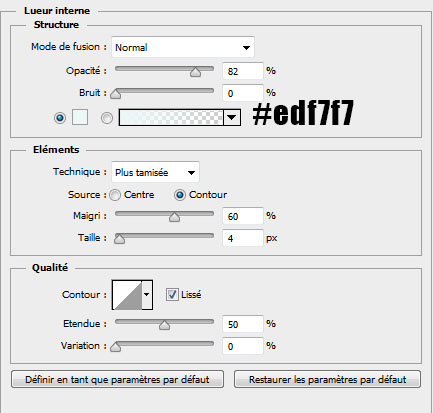Image resolution: width=433 pixels, height=413 pixels.
Task: Click the Maigri slider handle
Action: [174, 217]
